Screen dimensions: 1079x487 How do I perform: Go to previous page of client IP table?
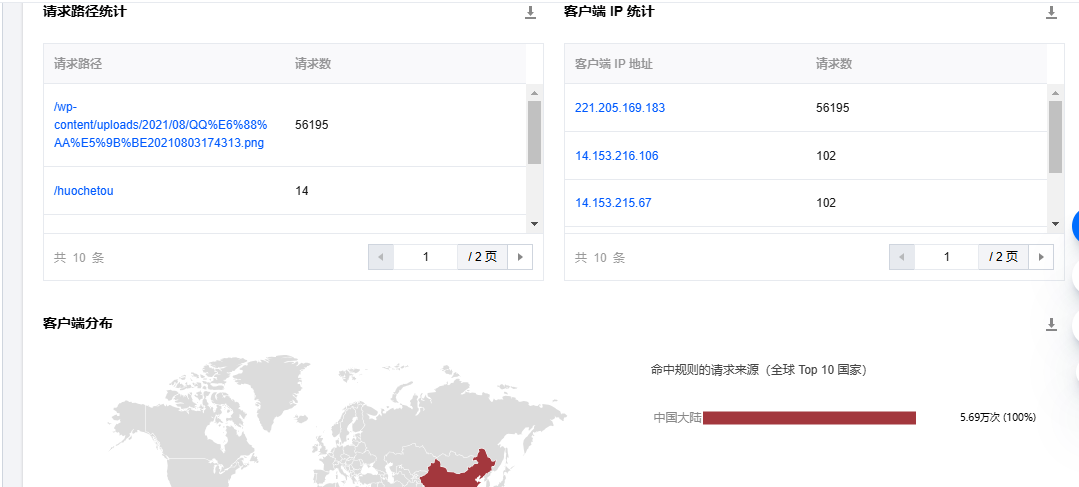click(x=902, y=257)
